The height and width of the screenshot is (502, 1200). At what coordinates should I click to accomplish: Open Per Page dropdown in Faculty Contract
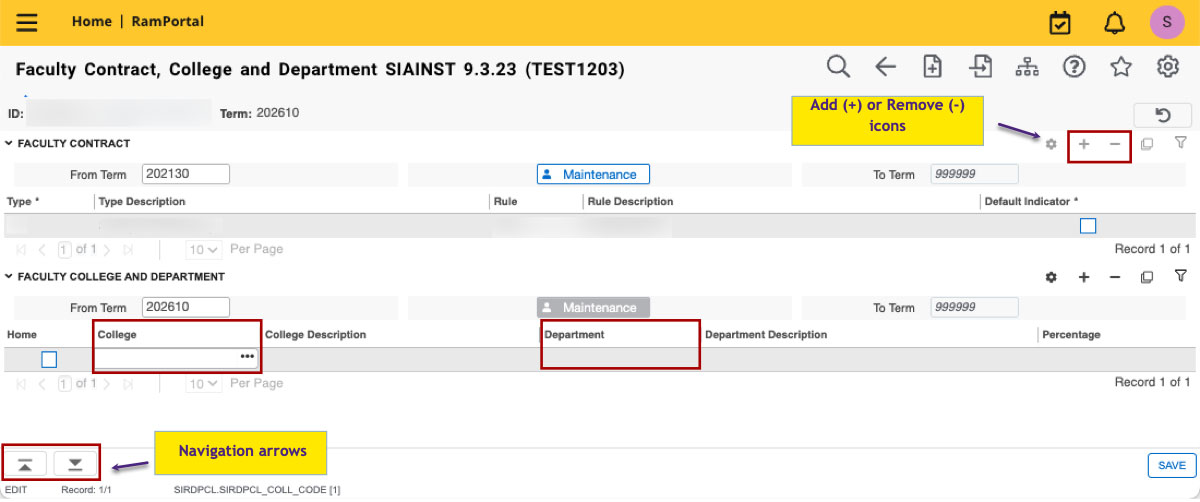[x=204, y=249]
